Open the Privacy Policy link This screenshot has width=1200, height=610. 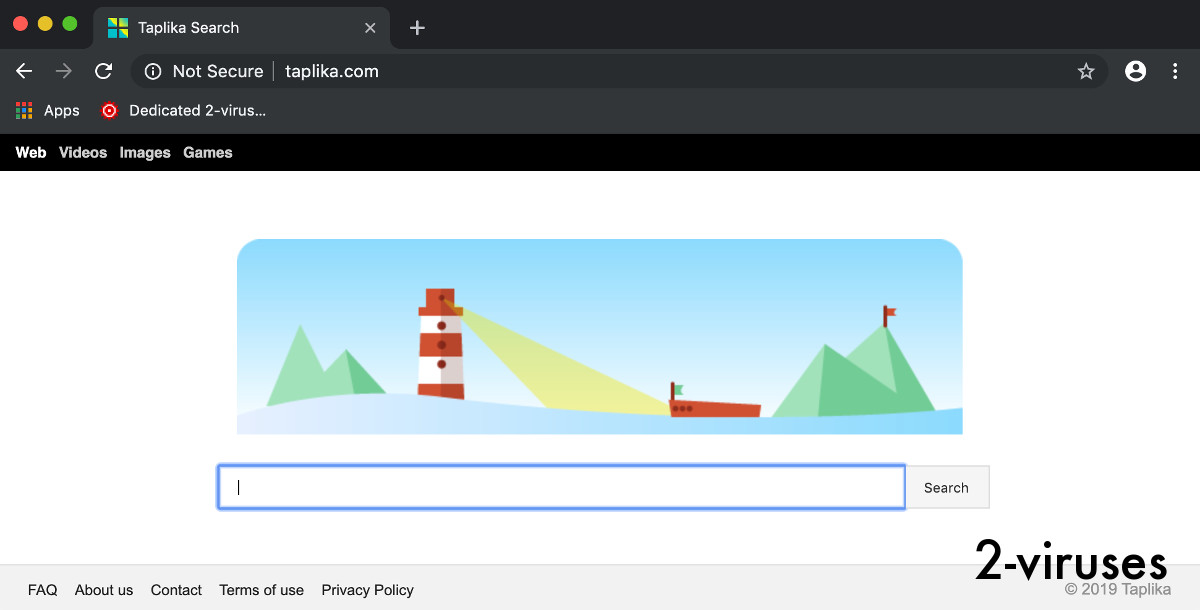pyautogui.click(x=367, y=590)
